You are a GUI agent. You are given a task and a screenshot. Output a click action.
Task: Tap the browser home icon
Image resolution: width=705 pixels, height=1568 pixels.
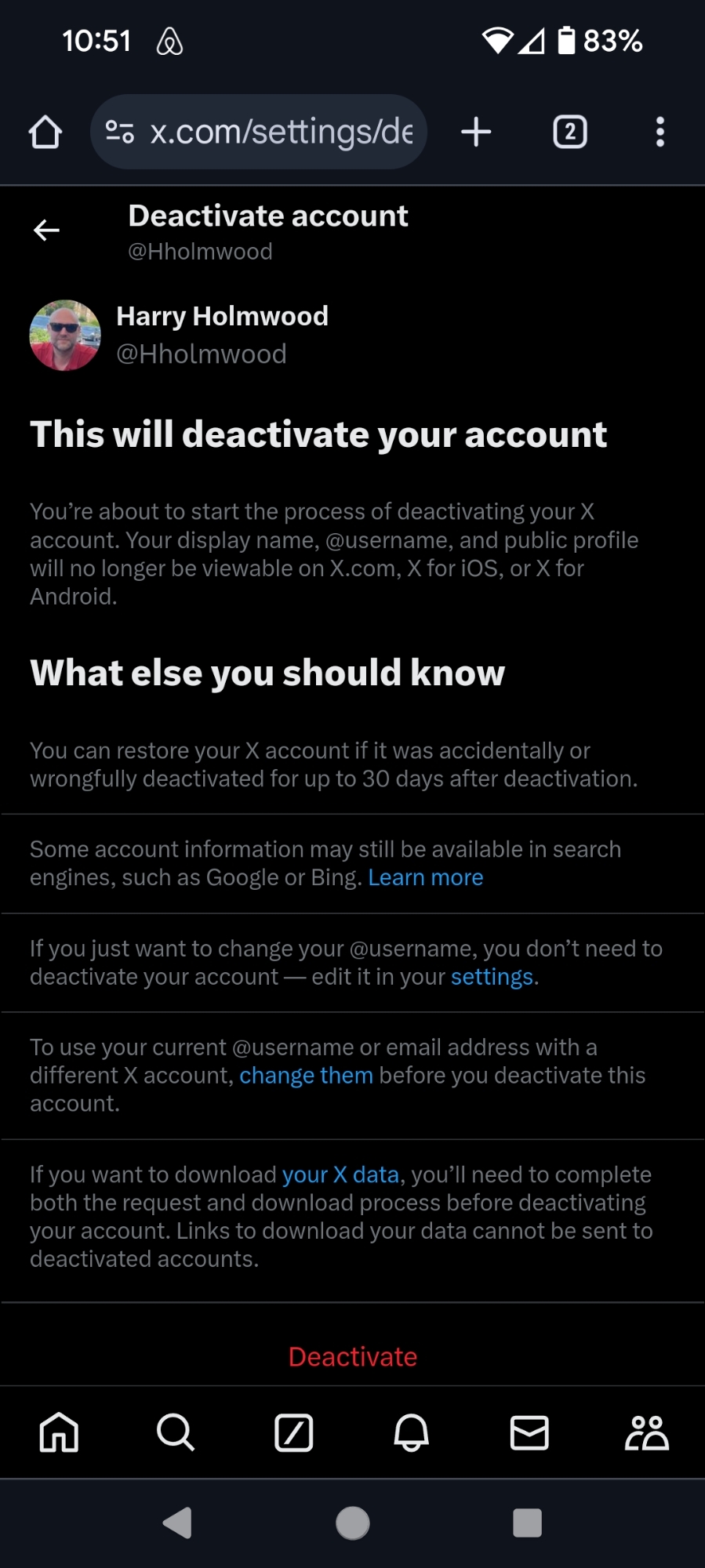pyautogui.click(x=45, y=132)
